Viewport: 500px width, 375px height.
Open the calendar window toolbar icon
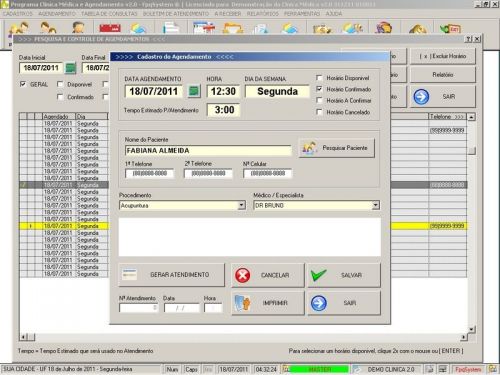pos(204,28)
